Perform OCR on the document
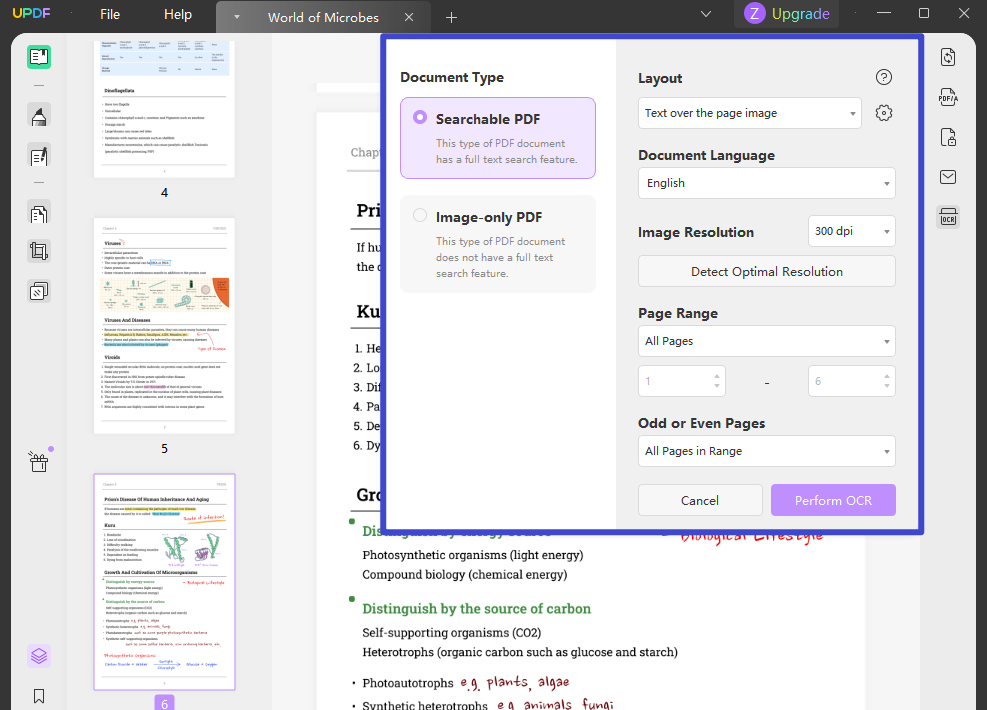 tap(833, 500)
